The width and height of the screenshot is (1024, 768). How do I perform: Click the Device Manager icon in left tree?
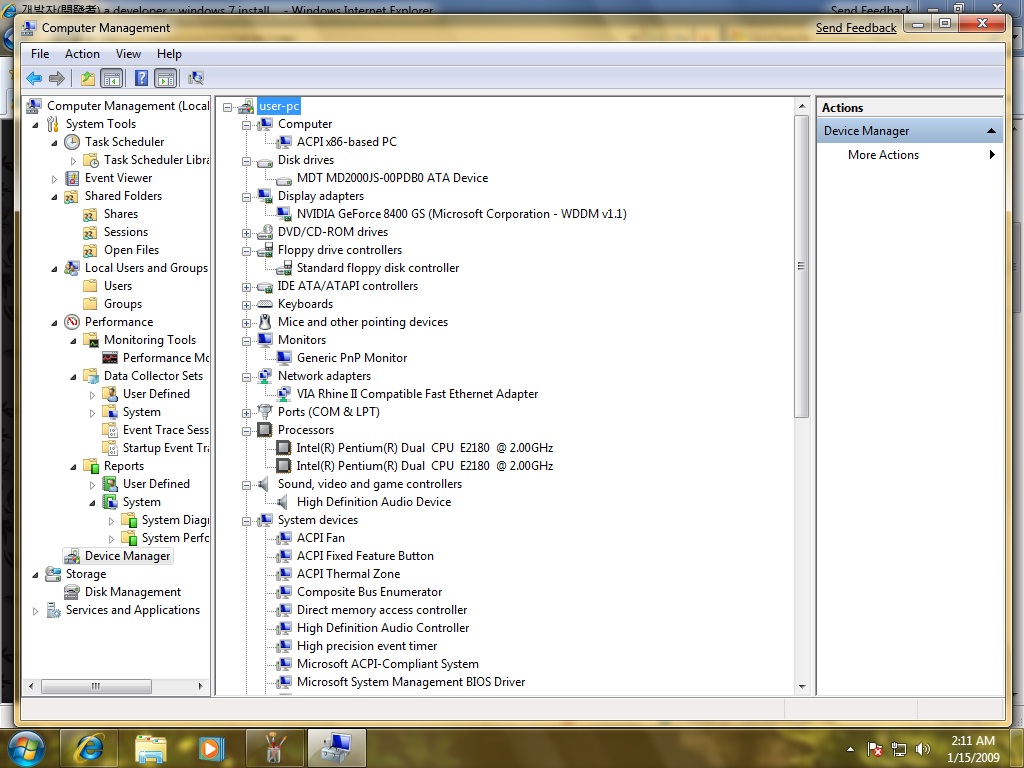pos(72,556)
